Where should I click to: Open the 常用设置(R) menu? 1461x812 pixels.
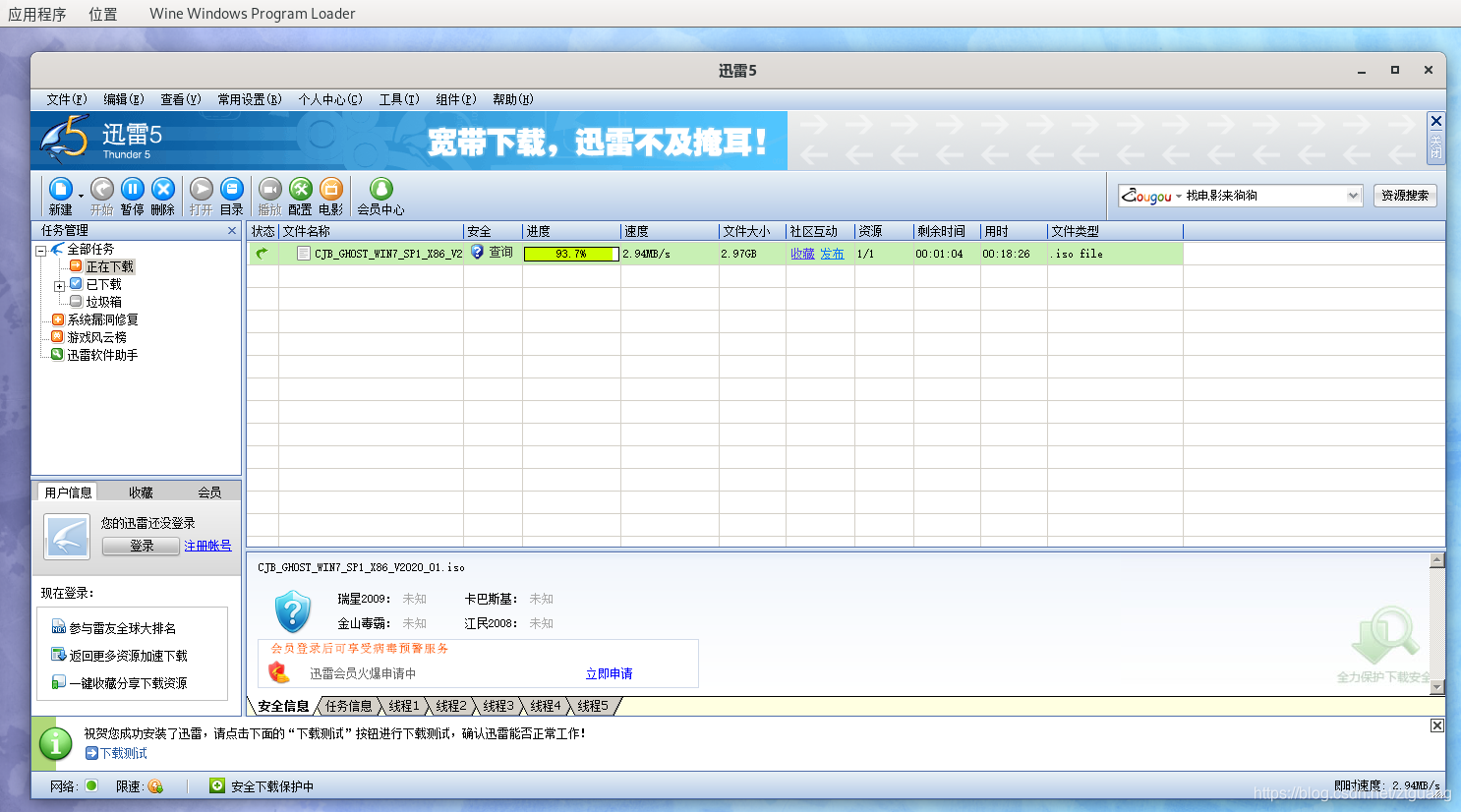pos(250,99)
